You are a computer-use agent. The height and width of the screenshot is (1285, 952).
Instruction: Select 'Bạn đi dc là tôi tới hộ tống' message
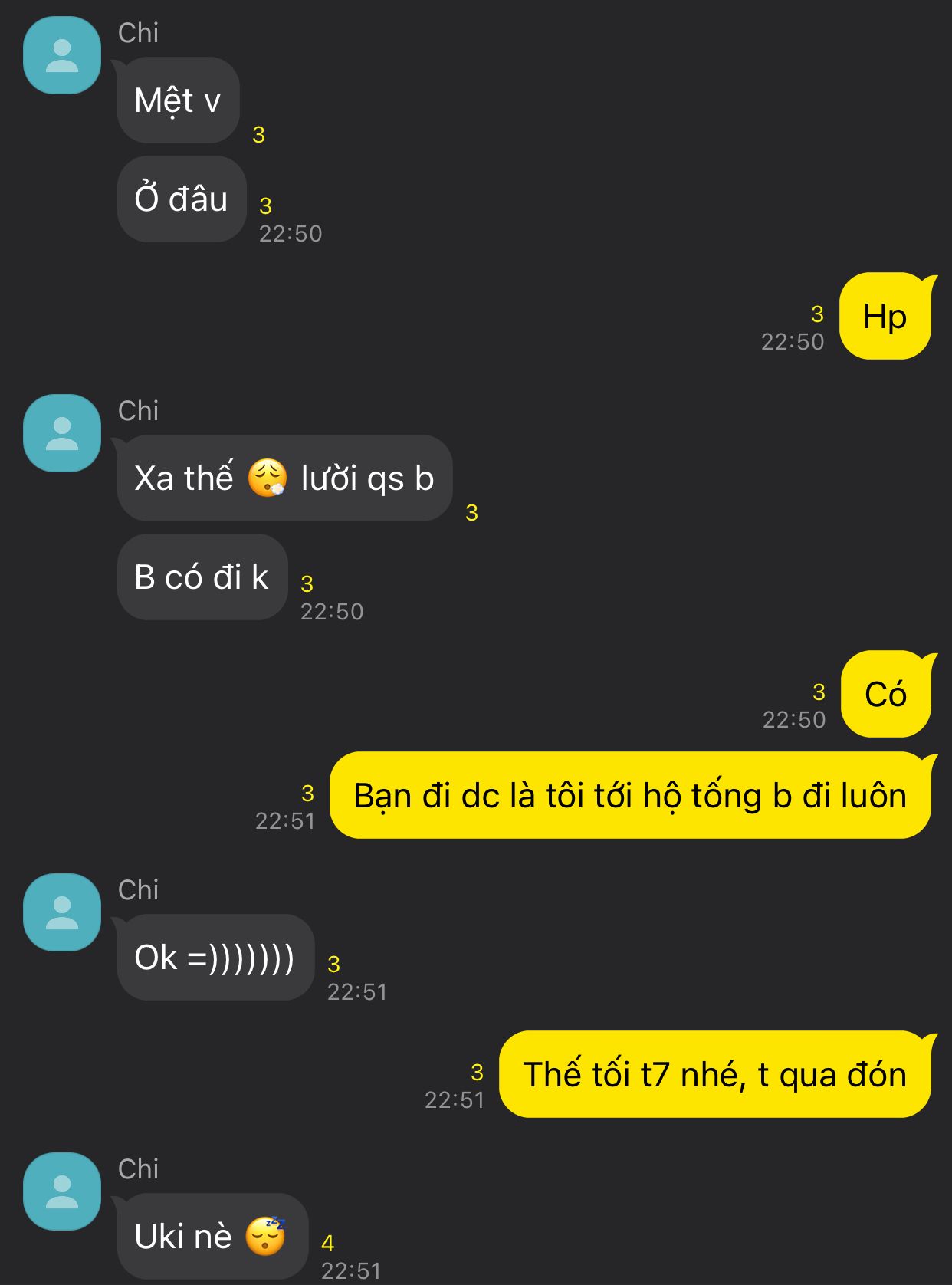tap(631, 795)
